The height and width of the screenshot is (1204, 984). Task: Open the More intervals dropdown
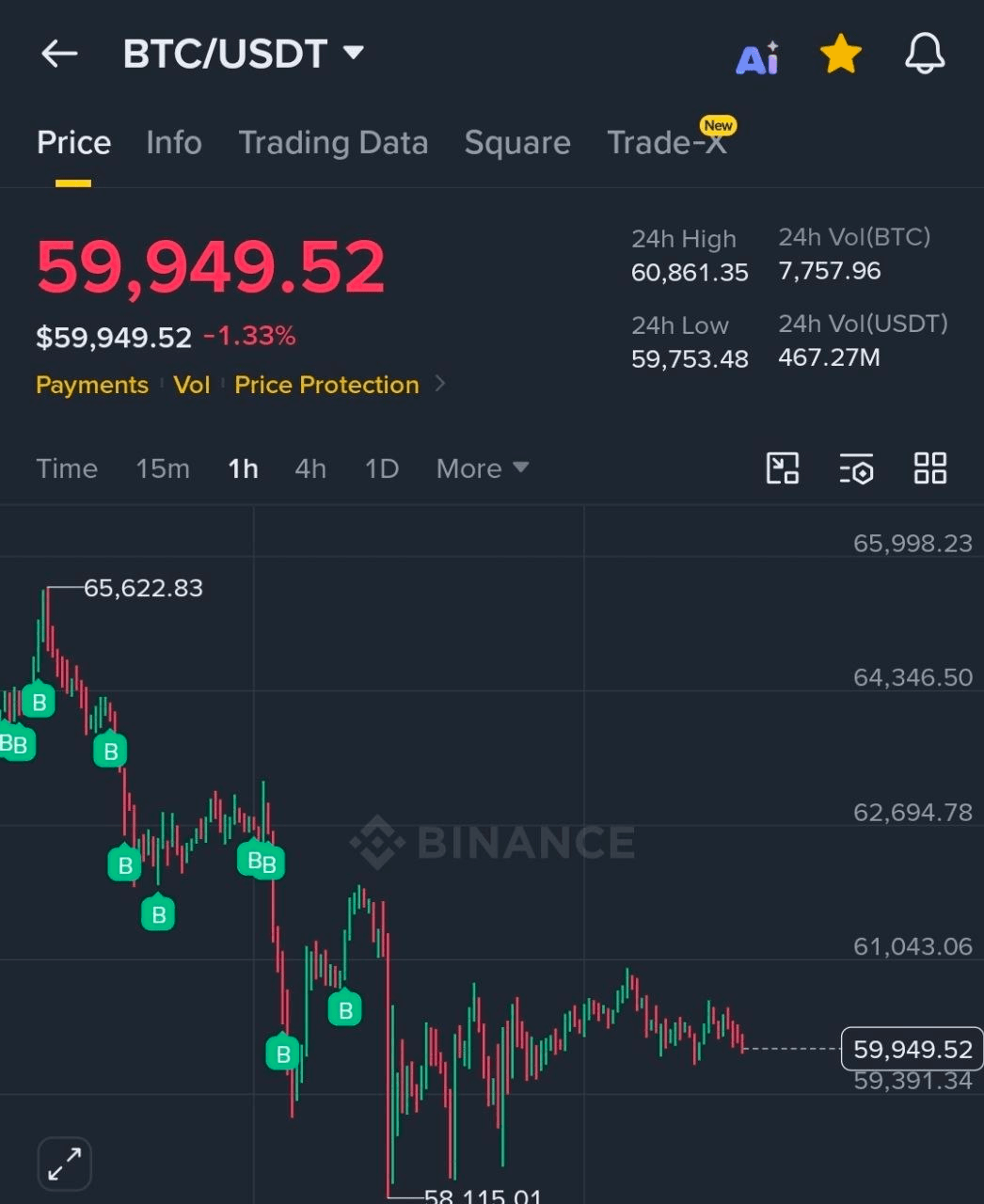(483, 468)
